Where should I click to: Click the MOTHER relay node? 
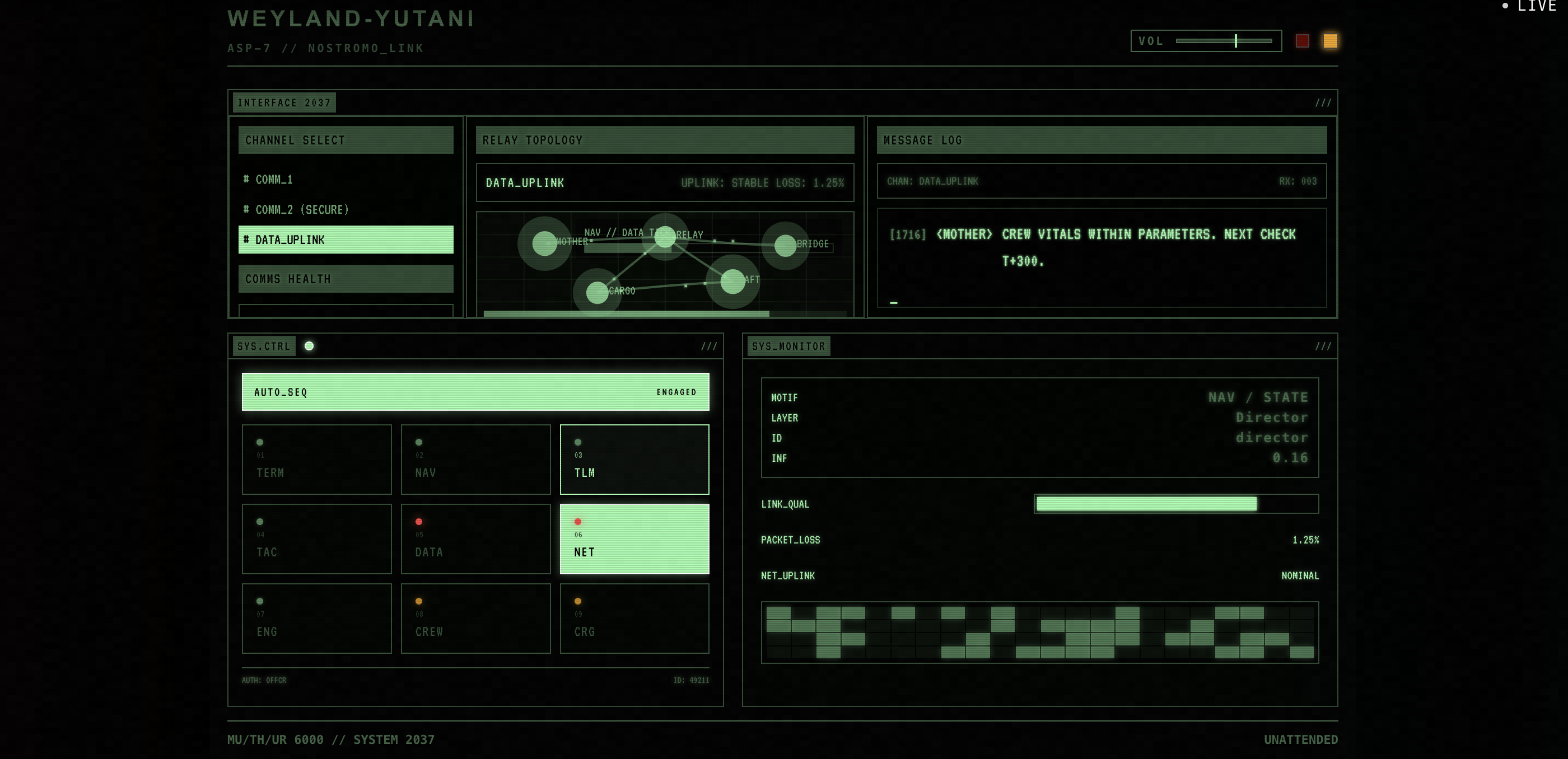pos(544,243)
